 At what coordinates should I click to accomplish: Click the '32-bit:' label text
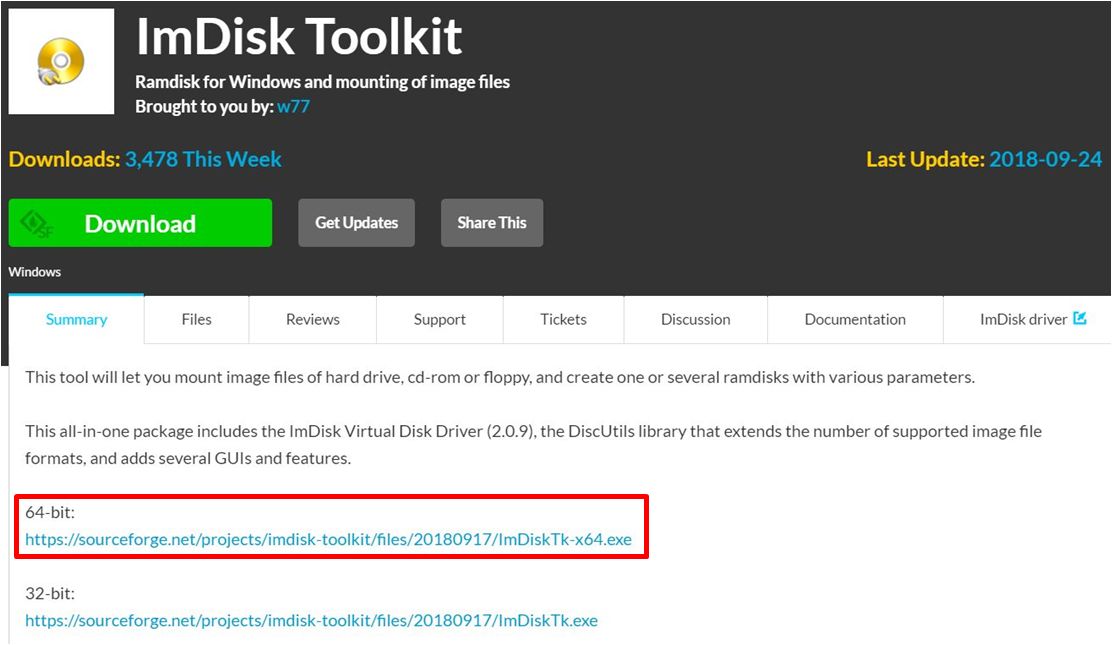(x=50, y=593)
